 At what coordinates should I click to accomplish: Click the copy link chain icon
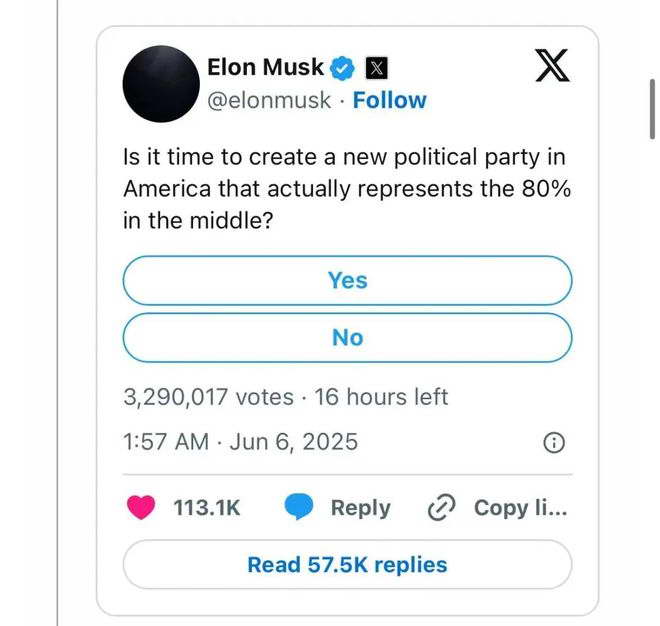441,508
